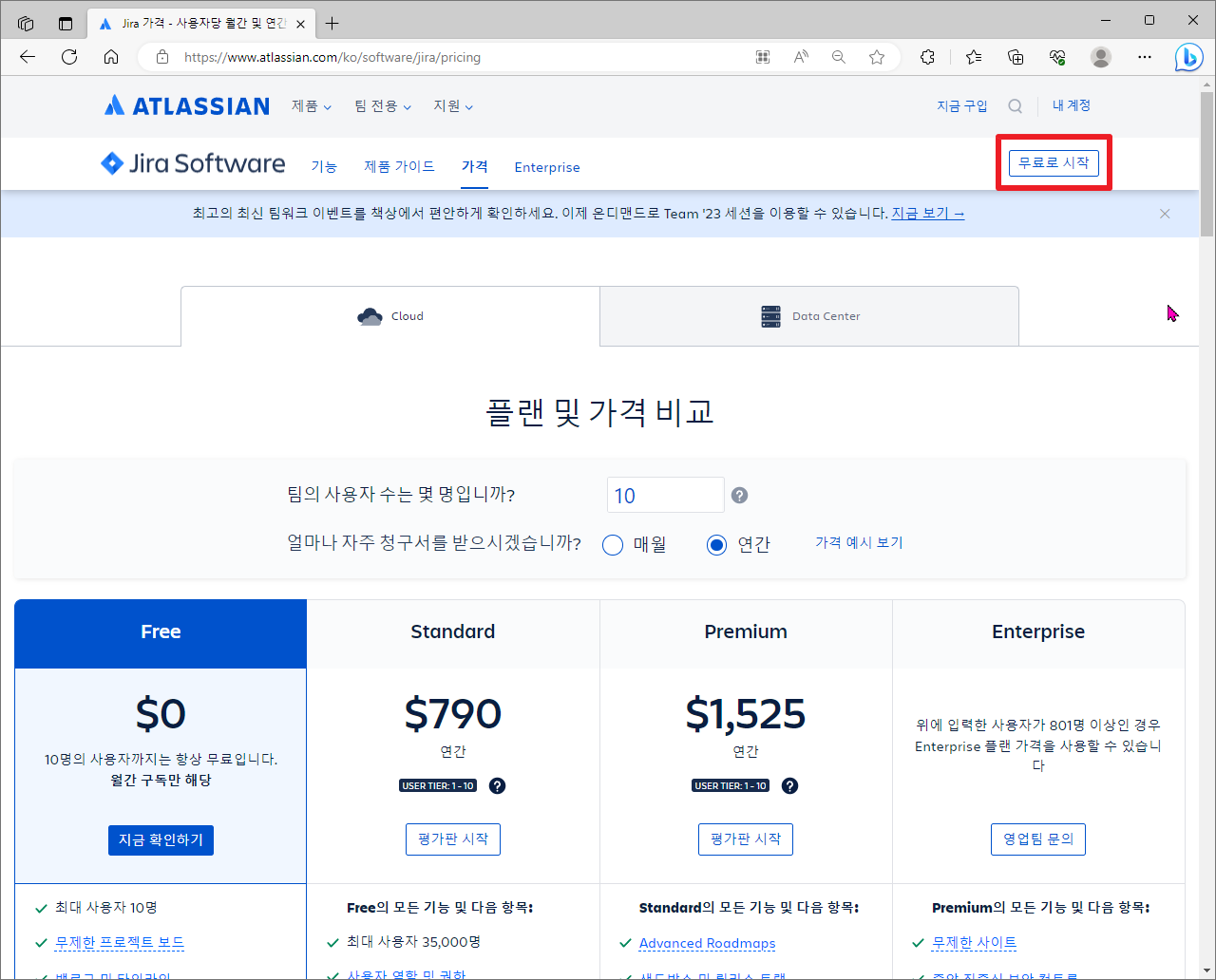Open the 제품 가이드 nav item
1216x980 pixels.
click(x=399, y=166)
